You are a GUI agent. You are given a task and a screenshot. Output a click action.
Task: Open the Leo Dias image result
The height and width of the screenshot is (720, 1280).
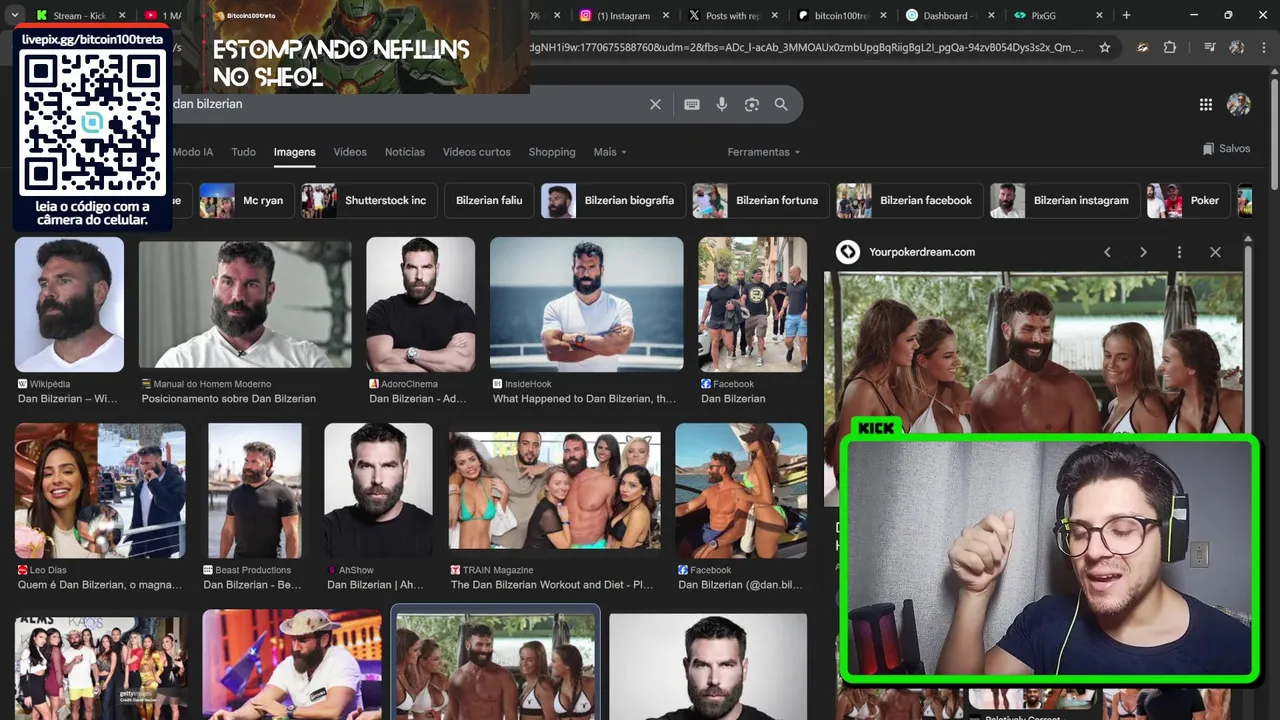click(x=100, y=490)
